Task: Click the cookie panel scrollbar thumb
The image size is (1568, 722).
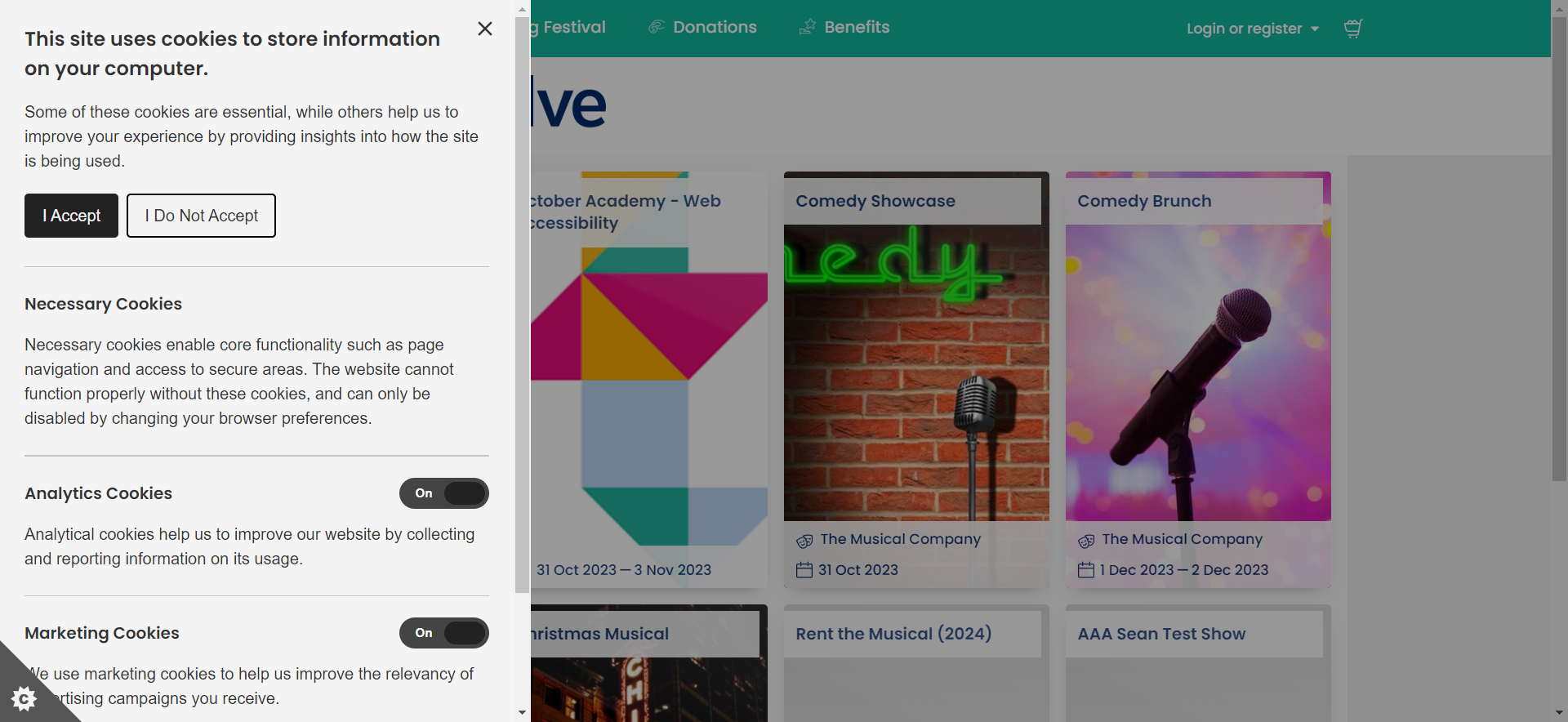Action: tap(523, 304)
